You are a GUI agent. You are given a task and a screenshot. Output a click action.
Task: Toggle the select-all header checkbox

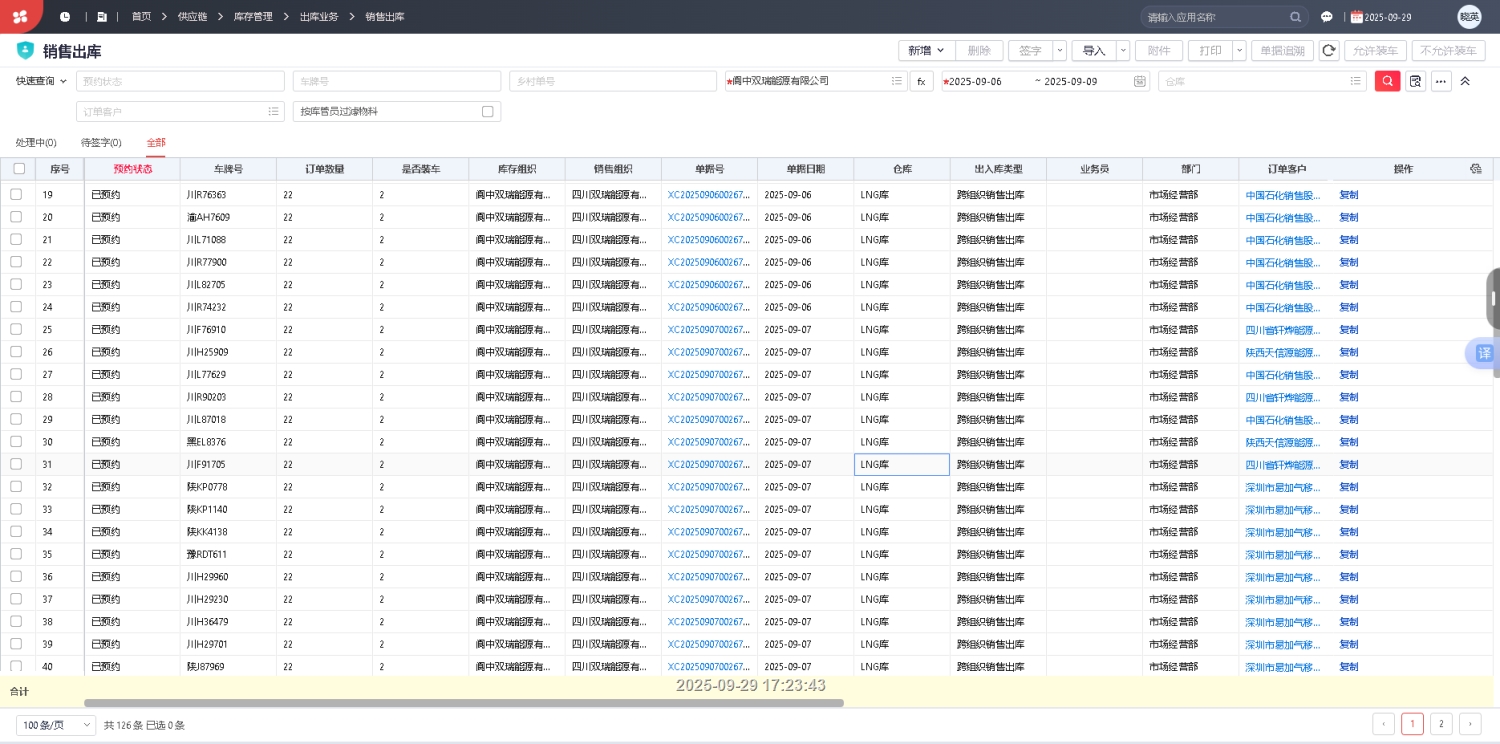point(19,169)
